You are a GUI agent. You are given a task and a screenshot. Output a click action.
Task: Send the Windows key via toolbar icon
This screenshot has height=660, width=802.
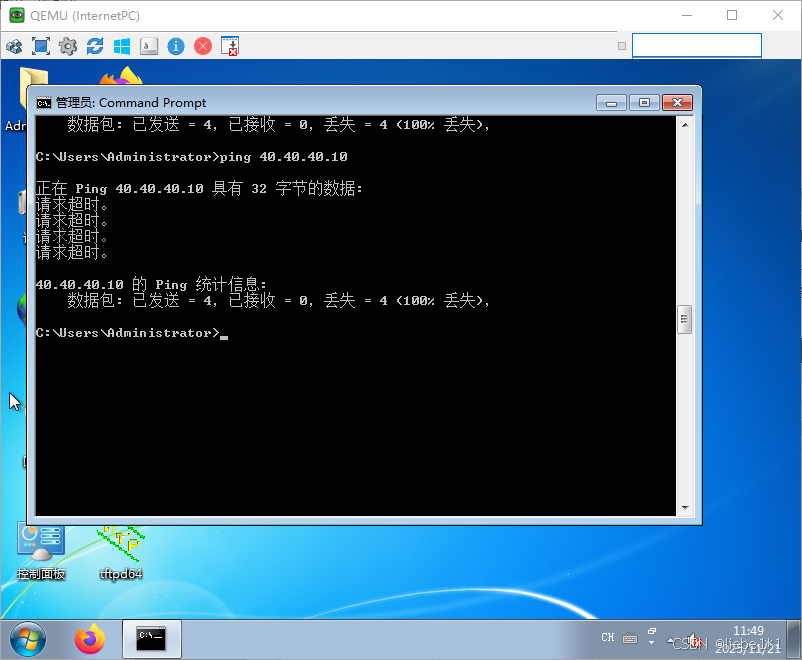[122, 47]
